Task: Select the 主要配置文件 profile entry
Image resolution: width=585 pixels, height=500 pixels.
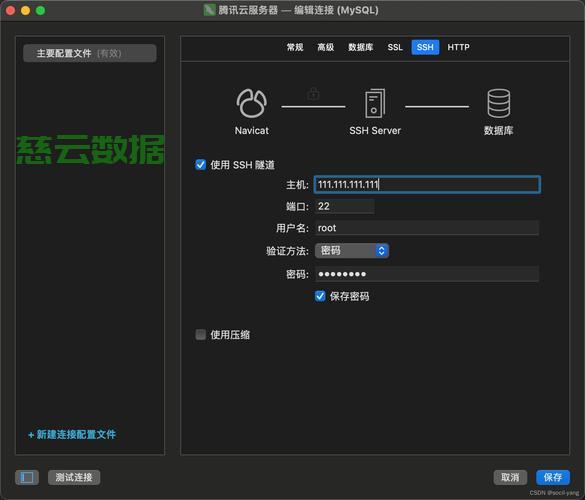Action: (x=90, y=53)
